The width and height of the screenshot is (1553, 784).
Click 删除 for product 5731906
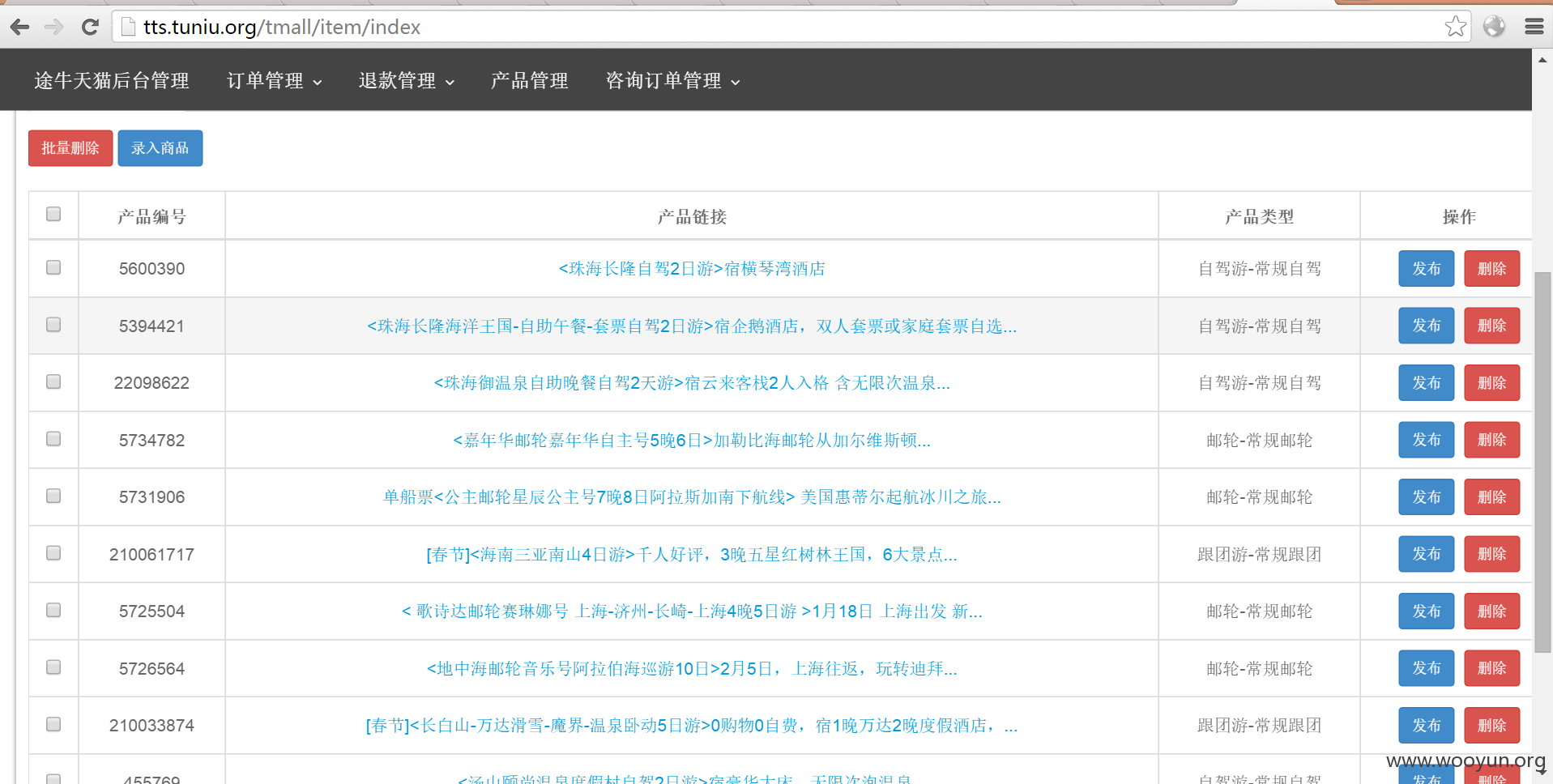[1491, 497]
